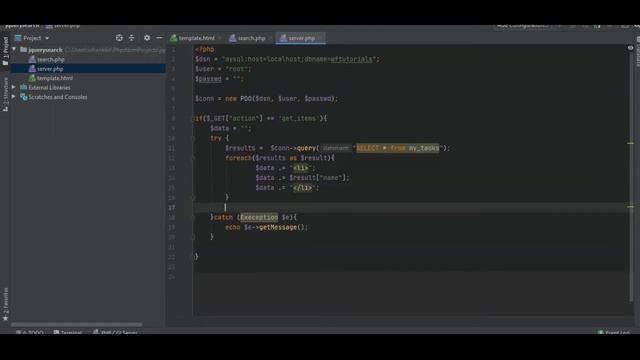Screen dimensions: 640x360
Task: Switch to the template.html editor tab
Action: coord(196,38)
